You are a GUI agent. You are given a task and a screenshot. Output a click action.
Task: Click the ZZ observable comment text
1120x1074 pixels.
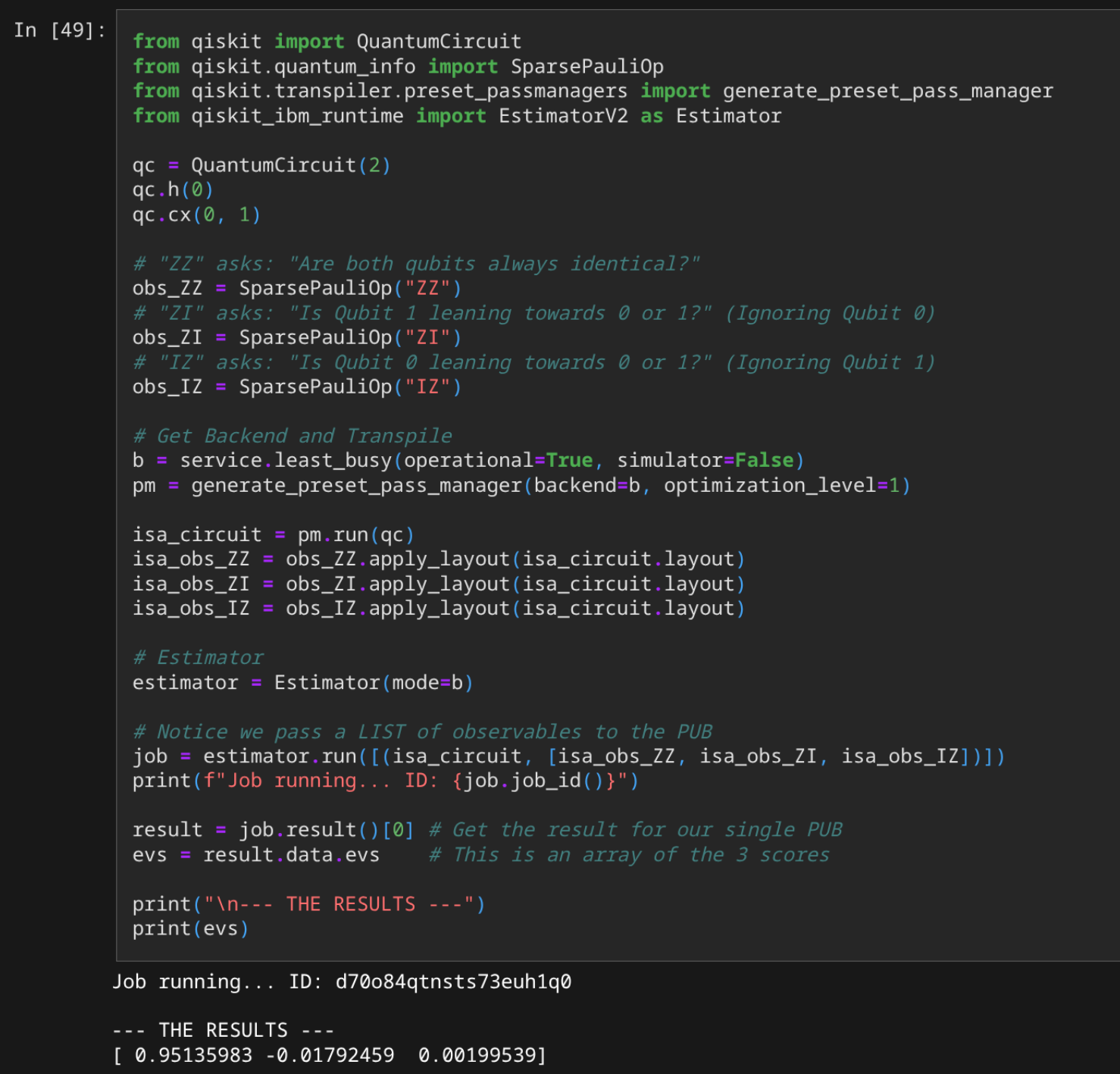[417, 263]
